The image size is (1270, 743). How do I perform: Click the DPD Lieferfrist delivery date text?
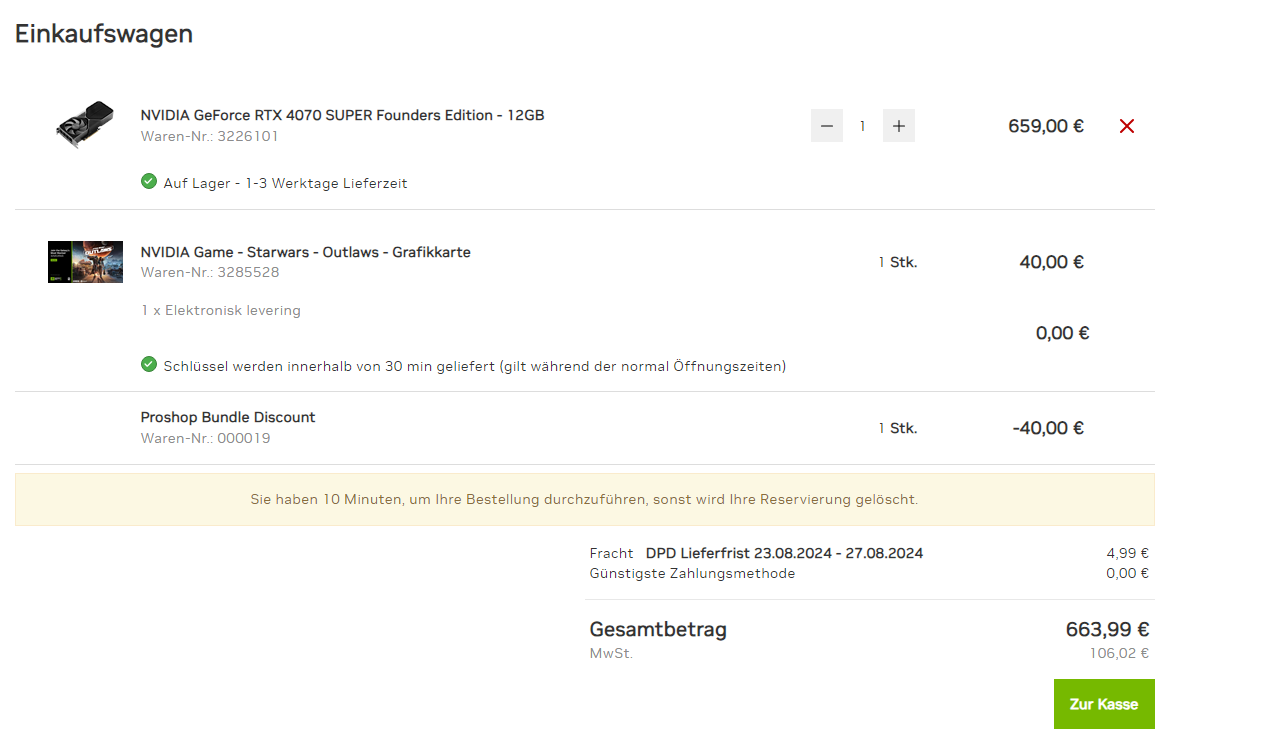click(x=785, y=553)
